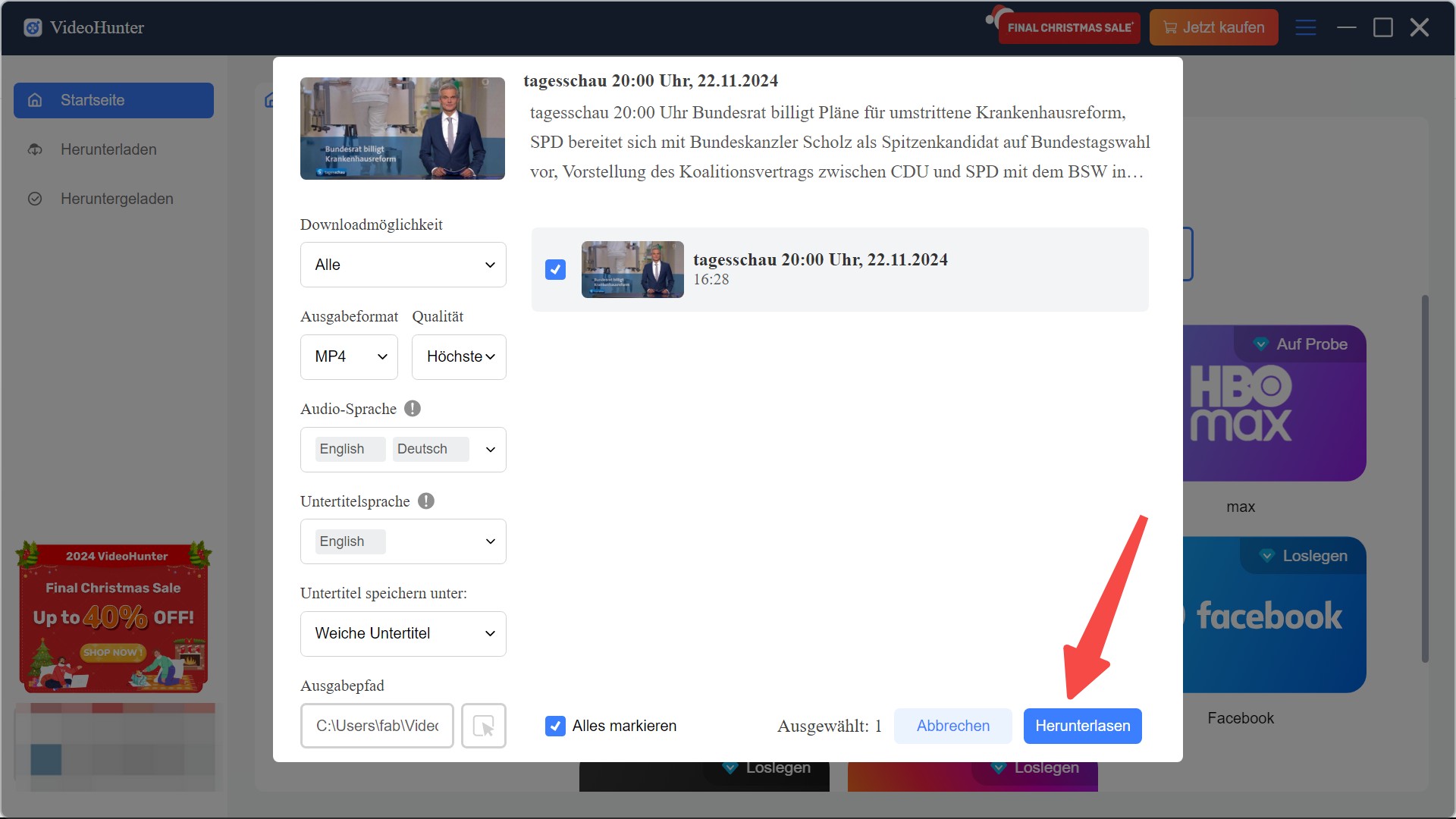The height and width of the screenshot is (819, 1456).
Task: Toggle the Alles markieren checkbox
Action: click(555, 726)
